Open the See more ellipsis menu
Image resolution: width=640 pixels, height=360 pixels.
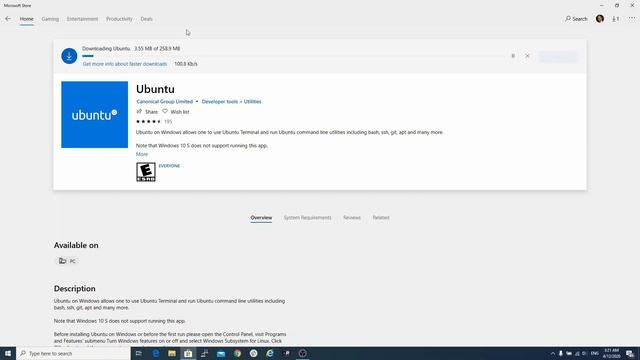[632, 19]
